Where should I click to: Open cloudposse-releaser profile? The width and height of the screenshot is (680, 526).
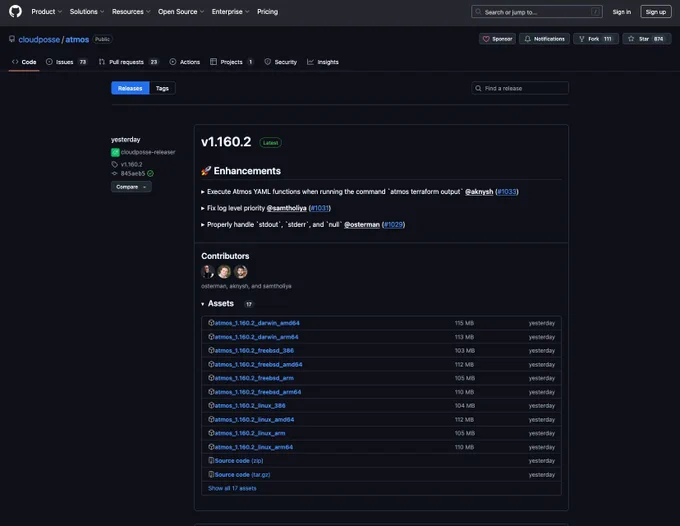click(148, 152)
